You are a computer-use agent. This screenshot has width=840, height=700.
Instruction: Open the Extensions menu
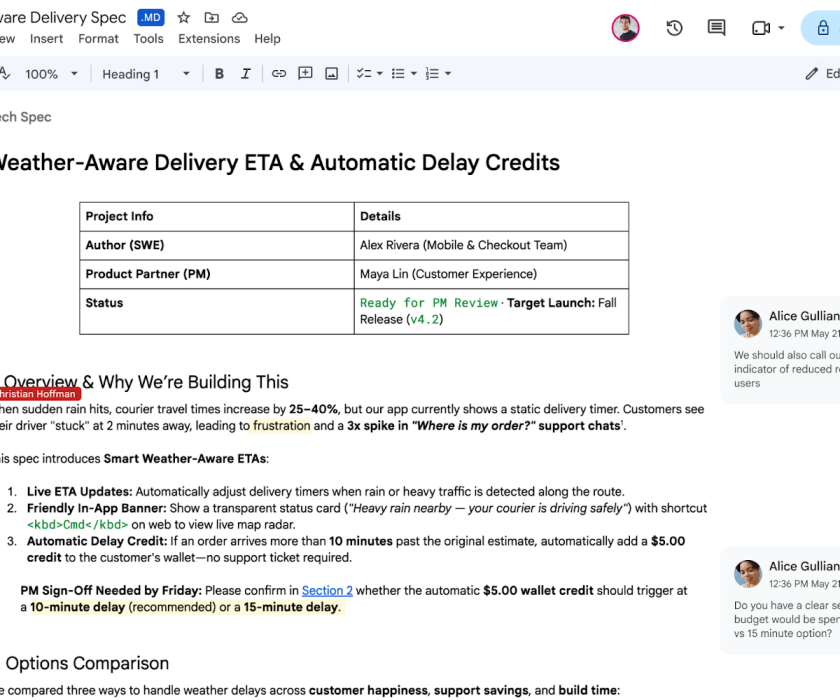(x=209, y=39)
